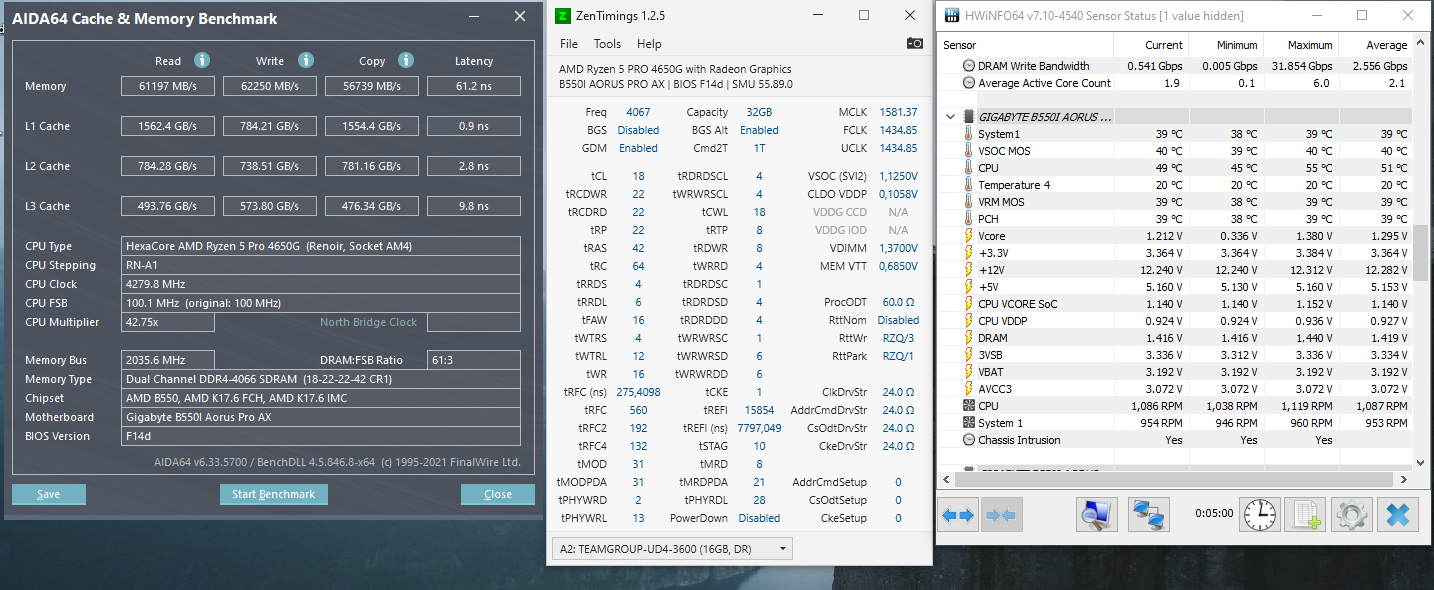Viewport: 1434px width, 590px height.
Task: Click the blue expand-columns arrows in HWiNFO64
Action: 958,515
